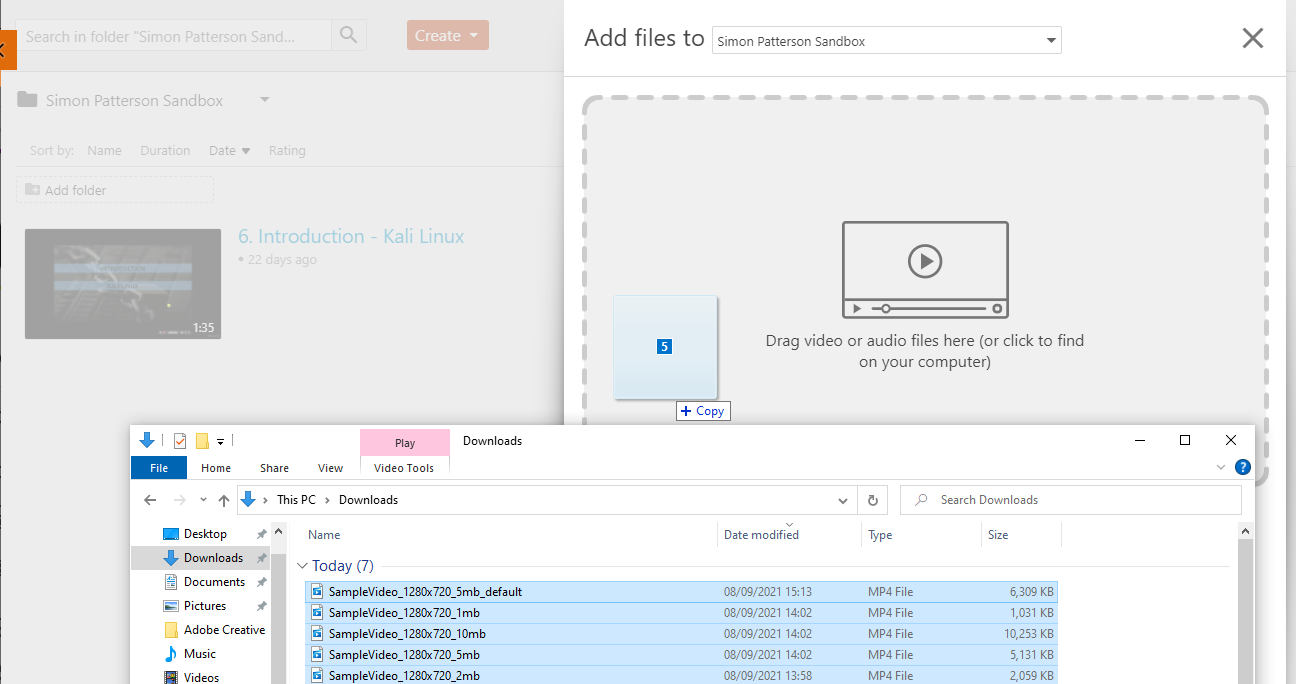Switch to the Home ribbon tab

tap(216, 468)
